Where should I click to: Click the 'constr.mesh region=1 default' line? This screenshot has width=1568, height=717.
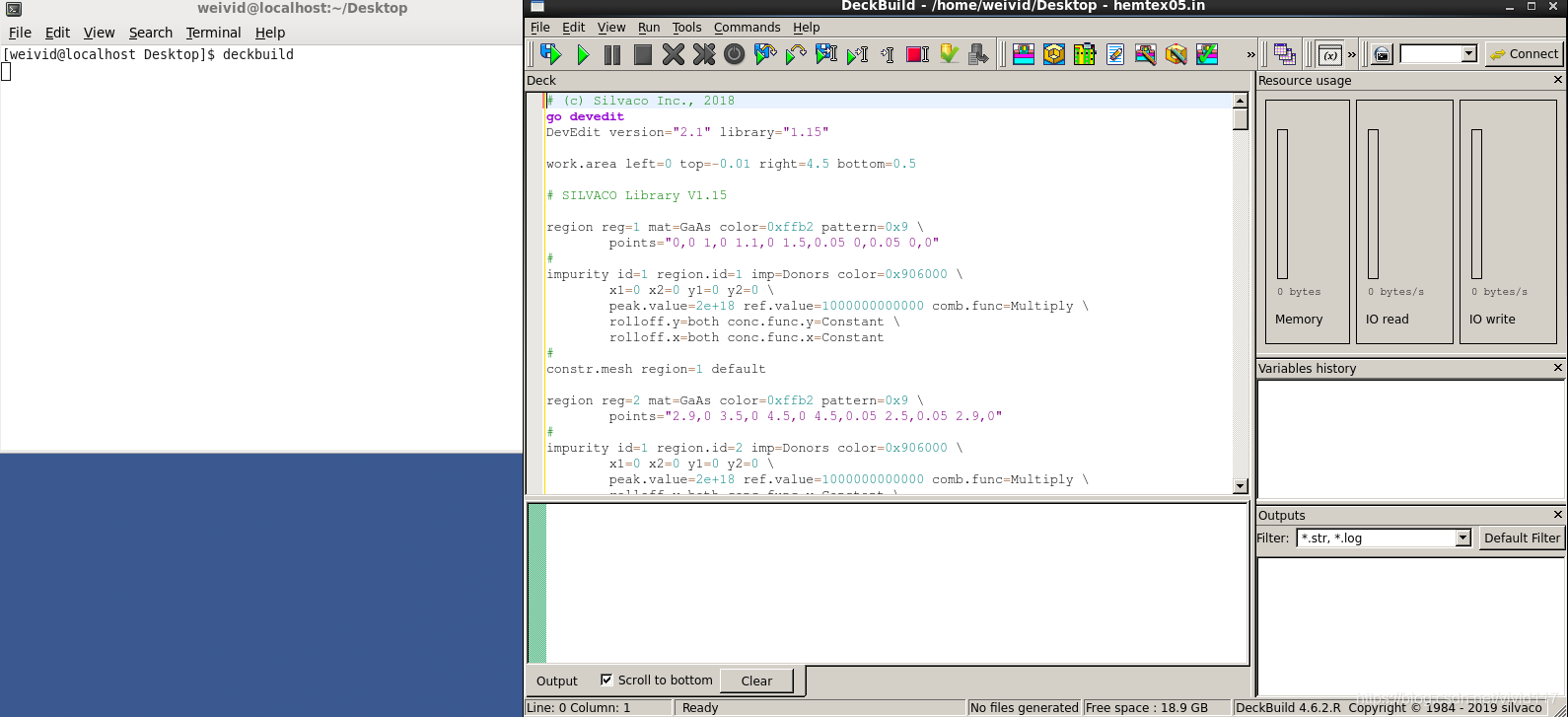tap(656, 369)
